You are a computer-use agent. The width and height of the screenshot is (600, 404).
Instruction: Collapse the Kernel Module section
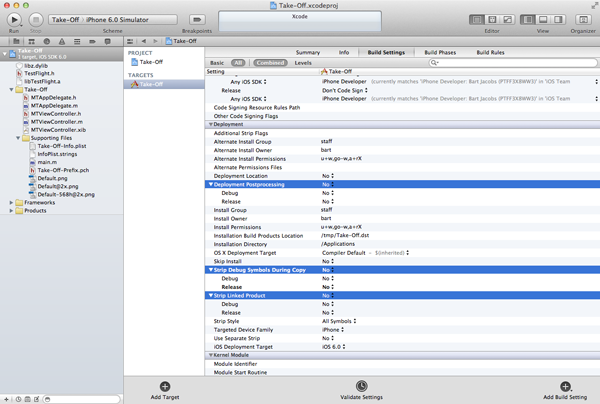[210, 355]
